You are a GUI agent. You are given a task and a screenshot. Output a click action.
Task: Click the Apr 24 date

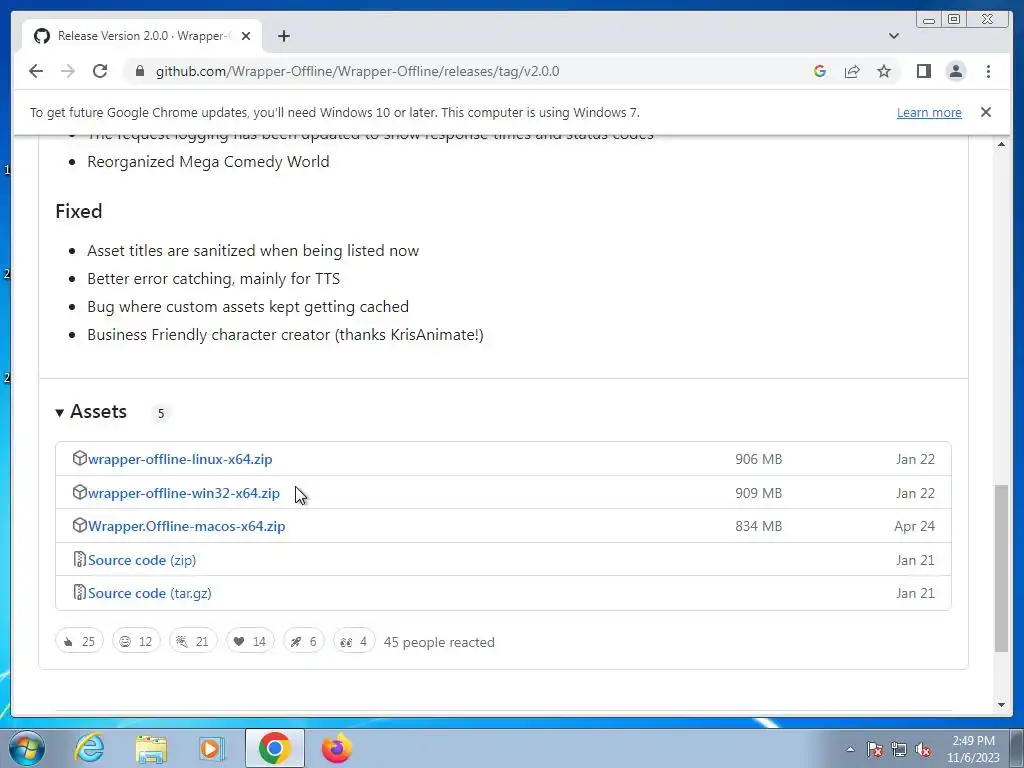pos(914,526)
